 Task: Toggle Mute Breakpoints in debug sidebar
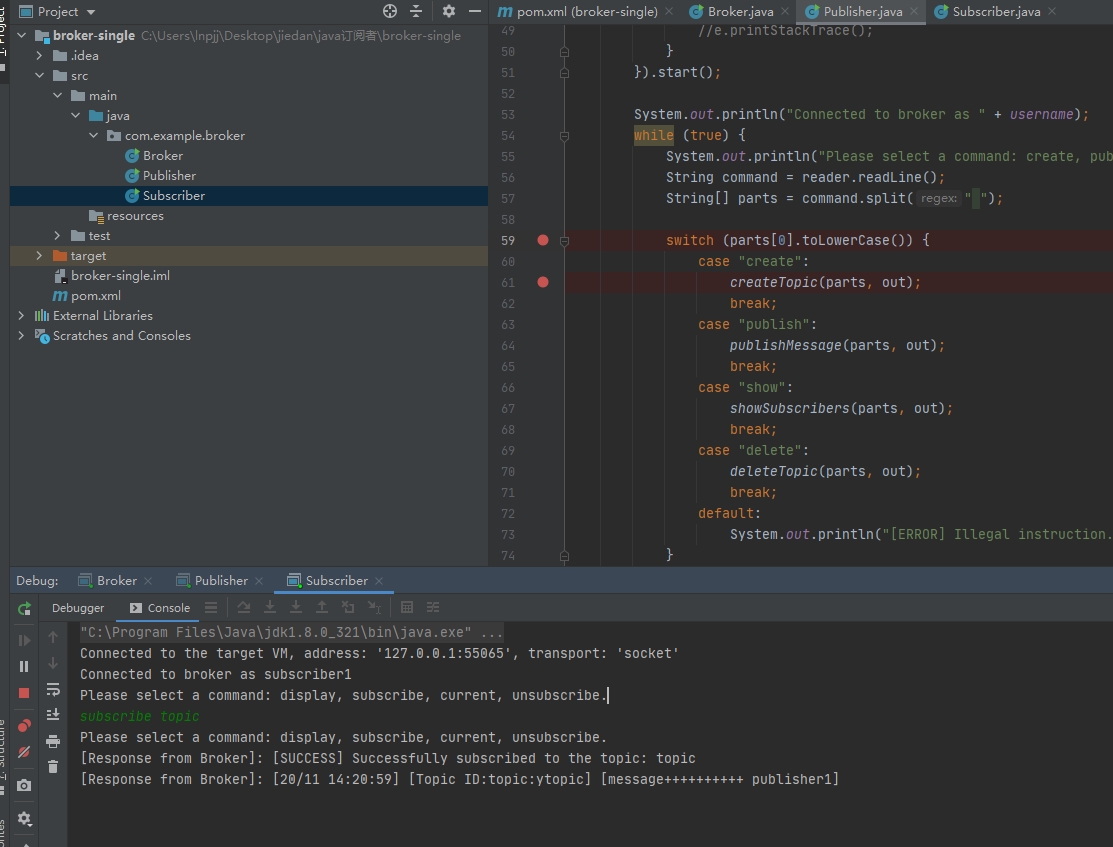(x=25, y=752)
